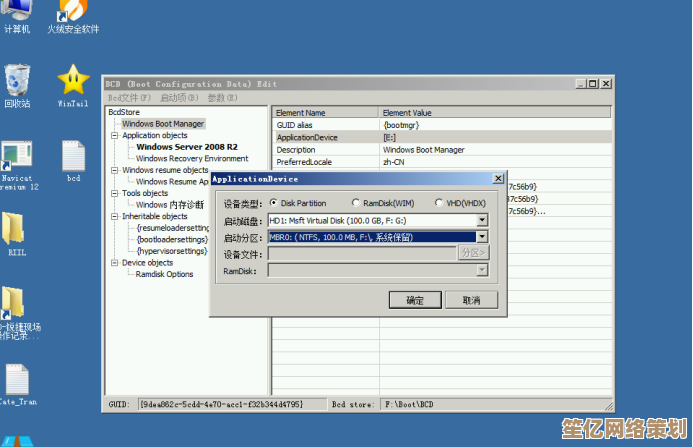Open the Navicat Premium 12 shortcut
This screenshot has width=693, height=447.
tap(17, 158)
